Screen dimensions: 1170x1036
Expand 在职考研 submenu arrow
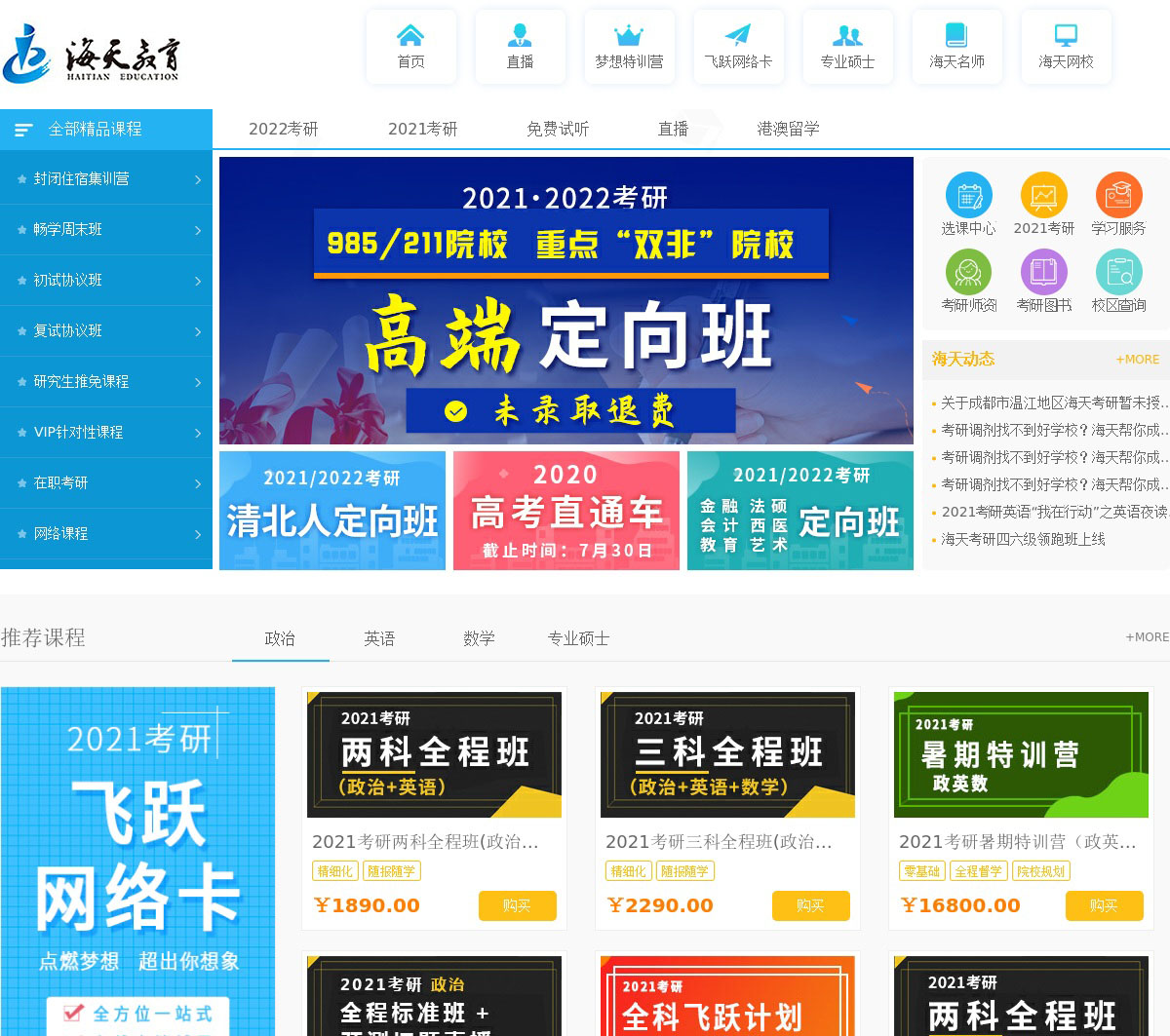198,483
